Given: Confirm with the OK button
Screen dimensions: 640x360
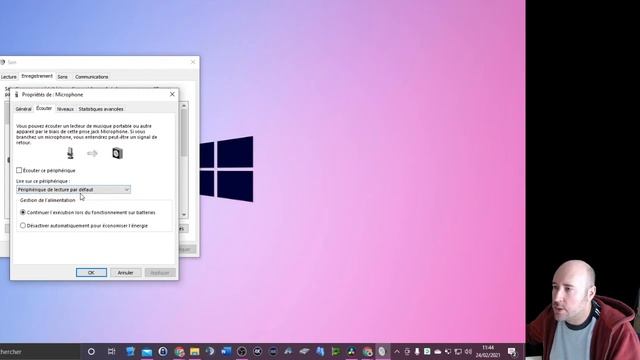Looking at the screenshot, I should (x=91, y=272).
